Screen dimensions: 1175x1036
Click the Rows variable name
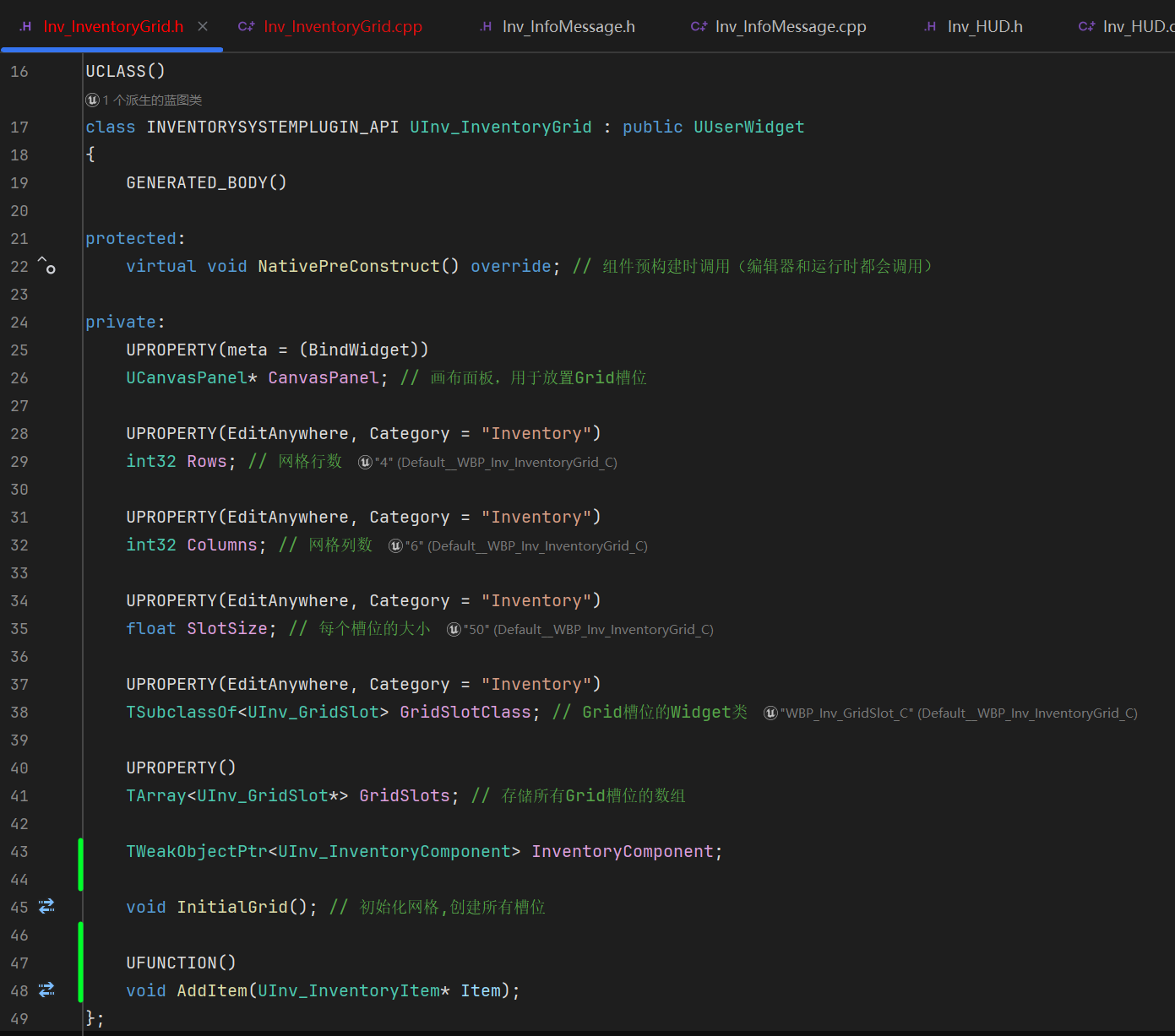[x=207, y=462]
